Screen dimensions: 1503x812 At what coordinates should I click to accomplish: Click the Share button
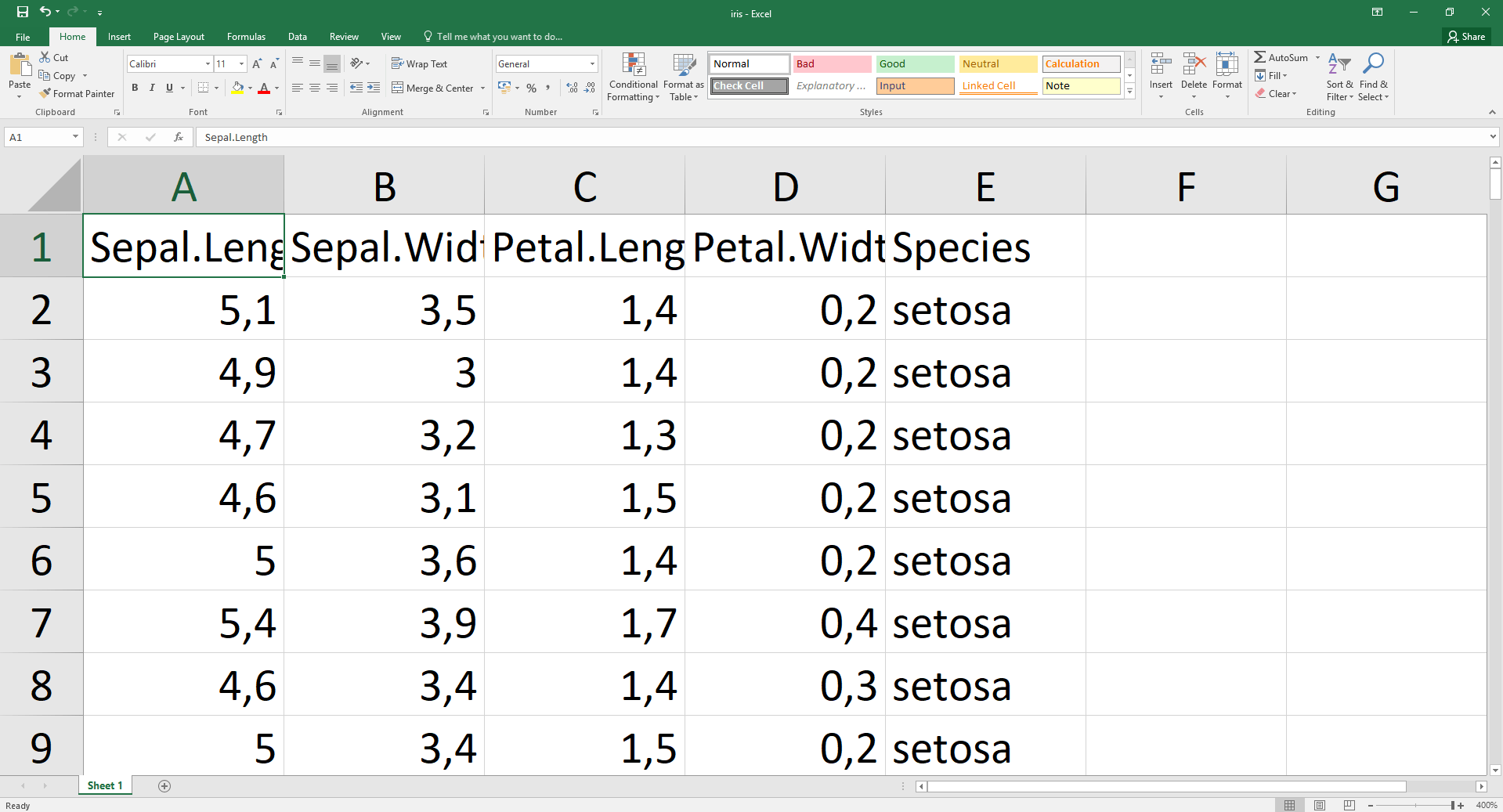pyautogui.click(x=1466, y=37)
